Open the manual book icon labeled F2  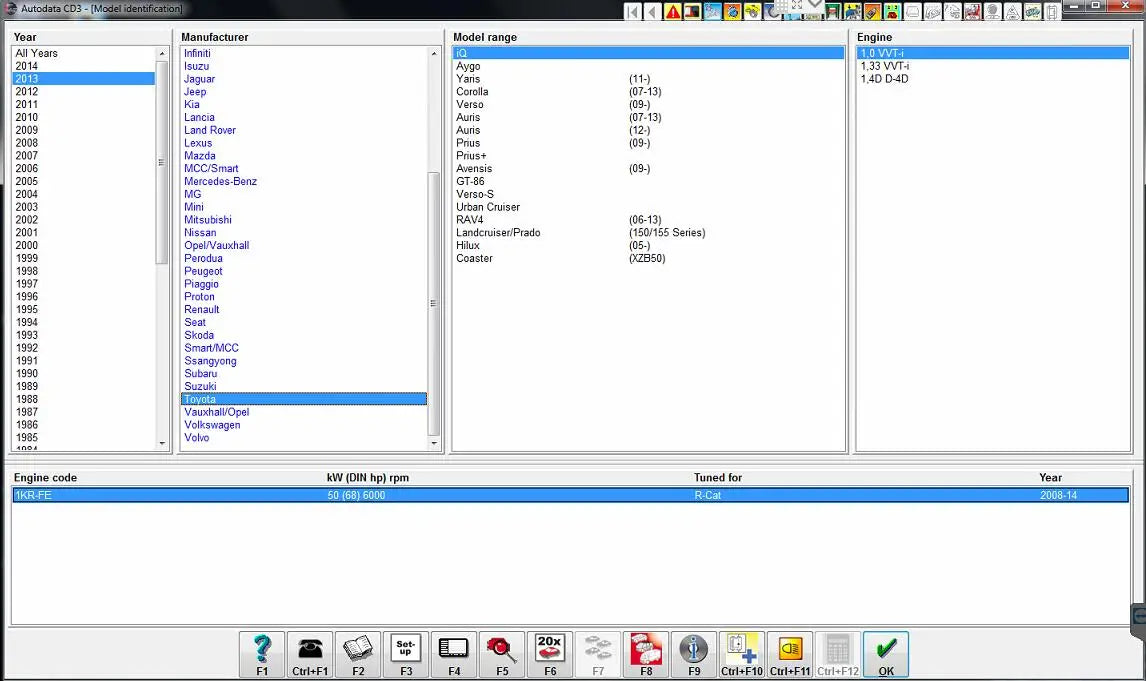pos(357,652)
